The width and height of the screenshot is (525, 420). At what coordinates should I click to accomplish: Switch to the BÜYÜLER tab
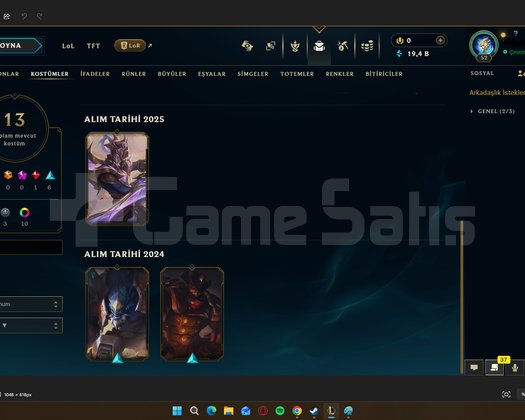click(172, 74)
